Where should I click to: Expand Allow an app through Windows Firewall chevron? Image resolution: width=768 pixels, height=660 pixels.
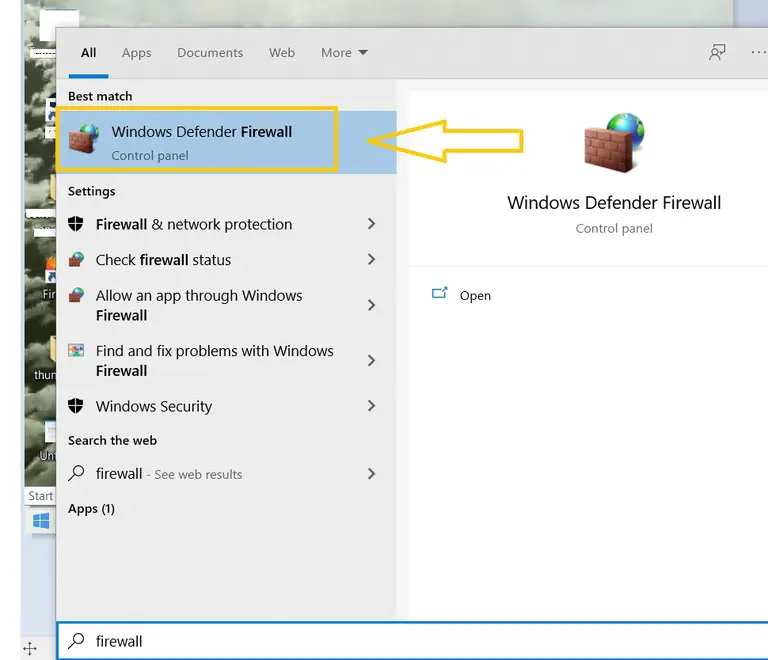tap(371, 305)
